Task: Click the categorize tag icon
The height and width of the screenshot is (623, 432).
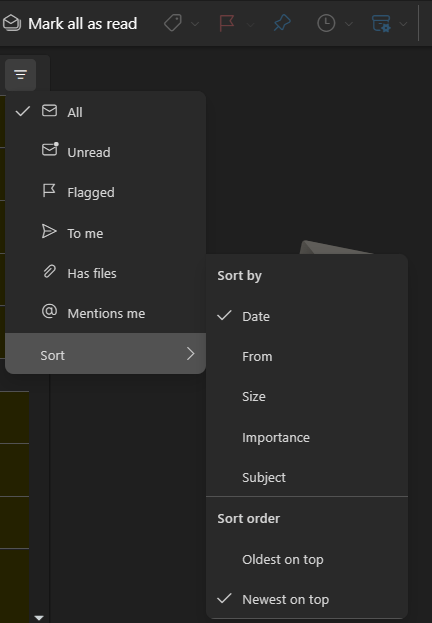Action: (173, 23)
